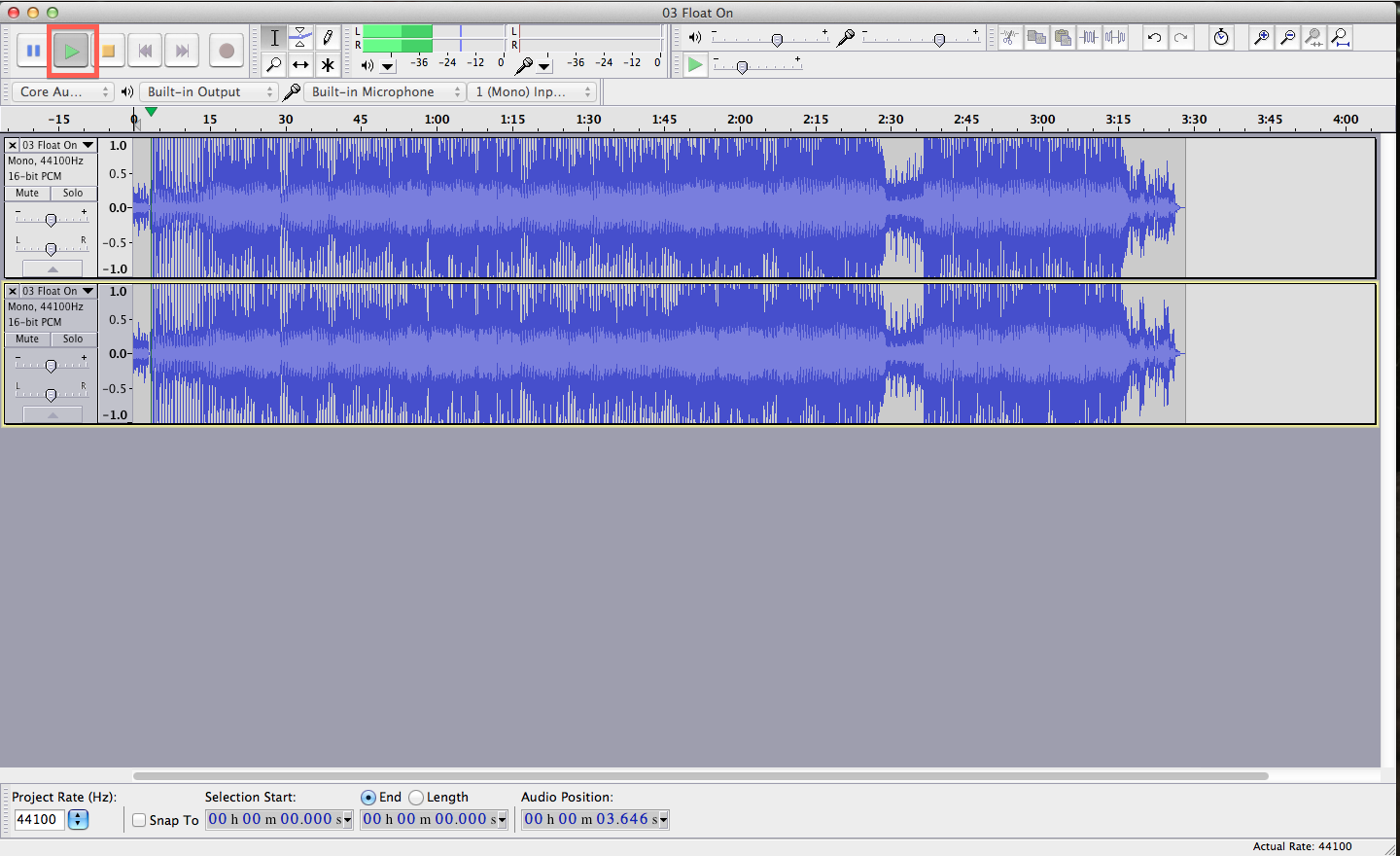
Task: Select the Length radio button
Action: pos(416,797)
